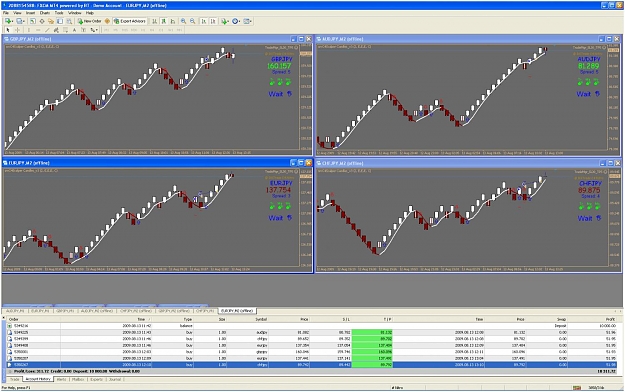Toggle chart Auto Scroll
This screenshot has height=392, width=625.
point(204,21)
